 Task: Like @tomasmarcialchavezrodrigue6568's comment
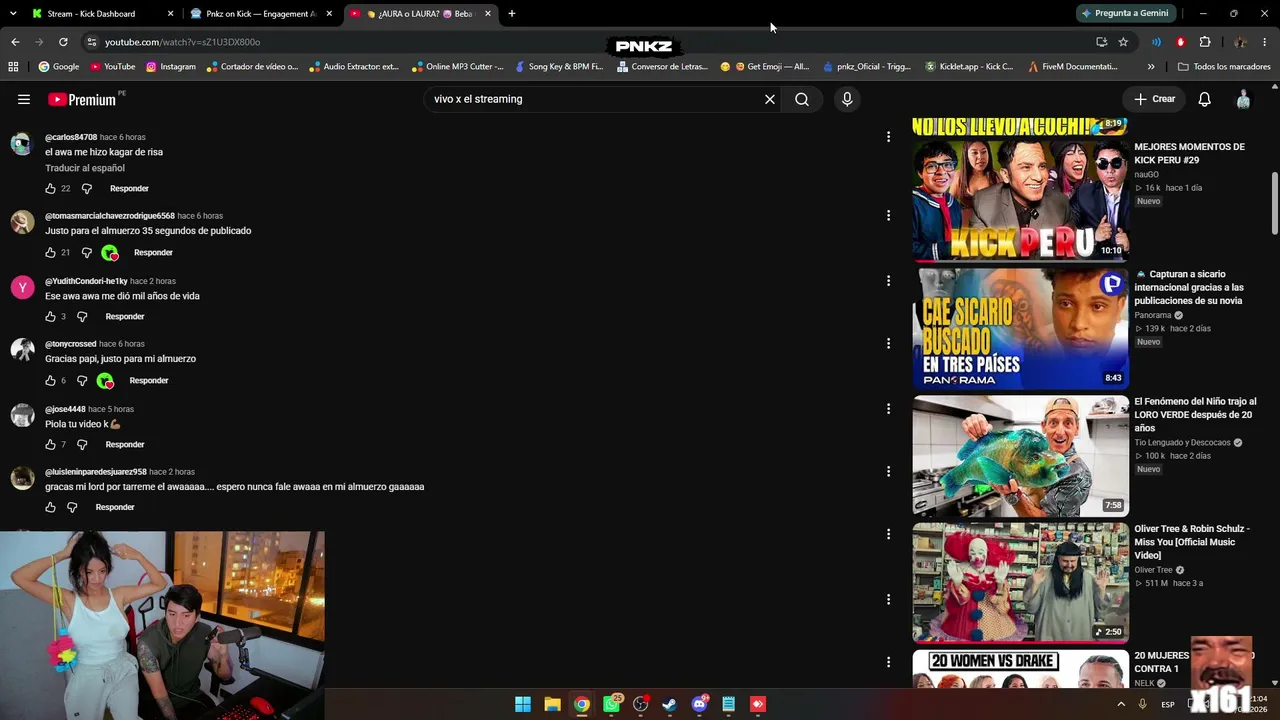[x=50, y=252]
